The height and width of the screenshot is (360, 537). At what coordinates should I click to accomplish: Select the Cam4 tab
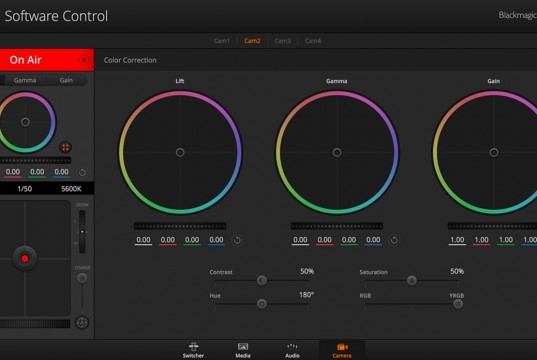313,41
